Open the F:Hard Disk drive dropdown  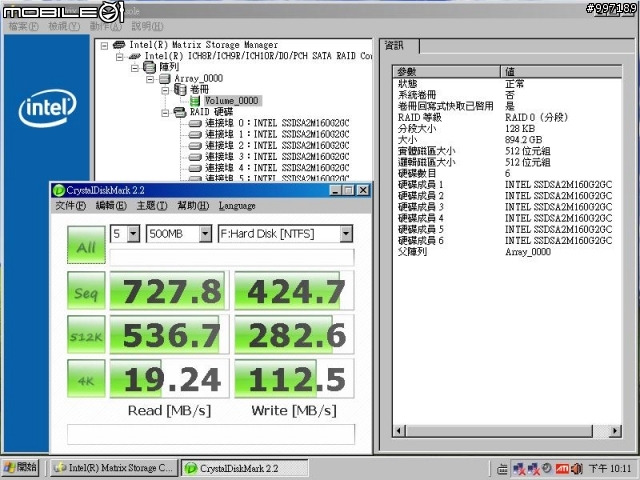[x=346, y=234]
